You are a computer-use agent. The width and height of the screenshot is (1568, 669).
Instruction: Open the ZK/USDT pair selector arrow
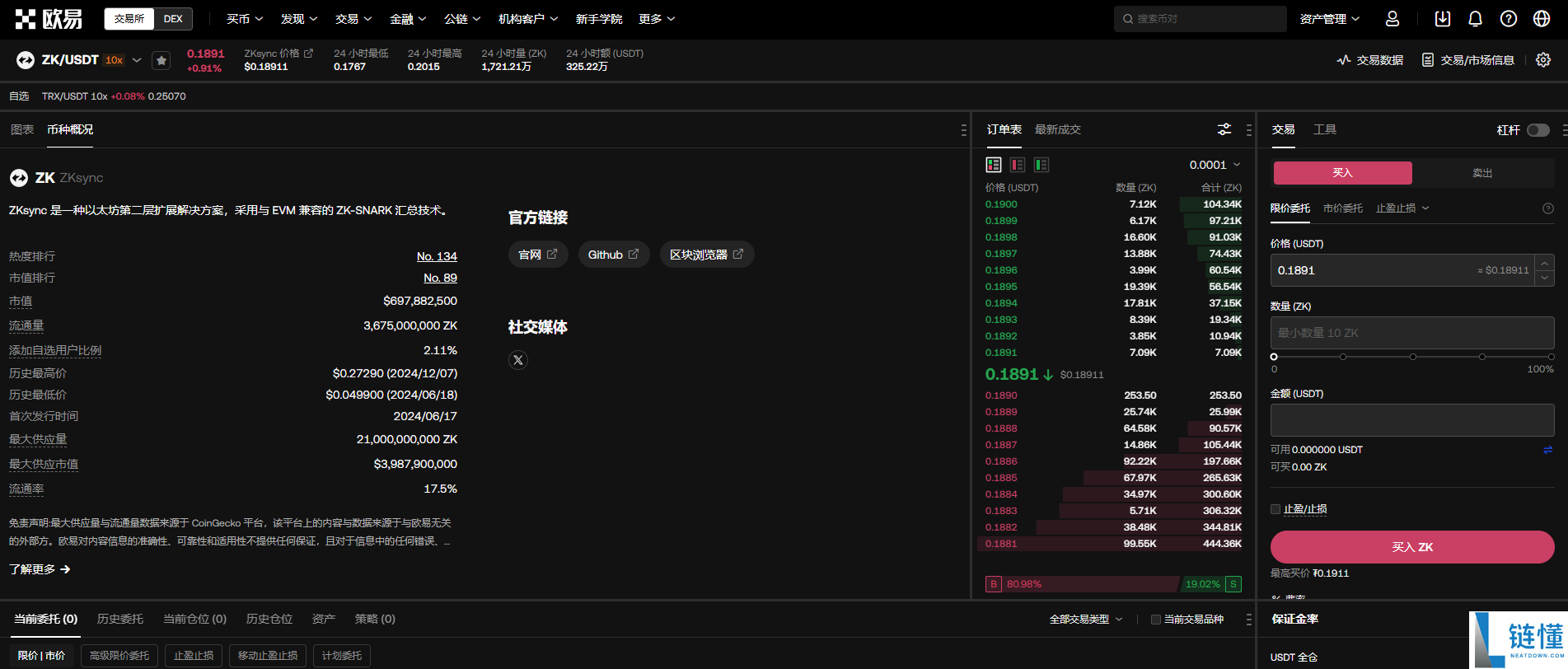pos(137,60)
